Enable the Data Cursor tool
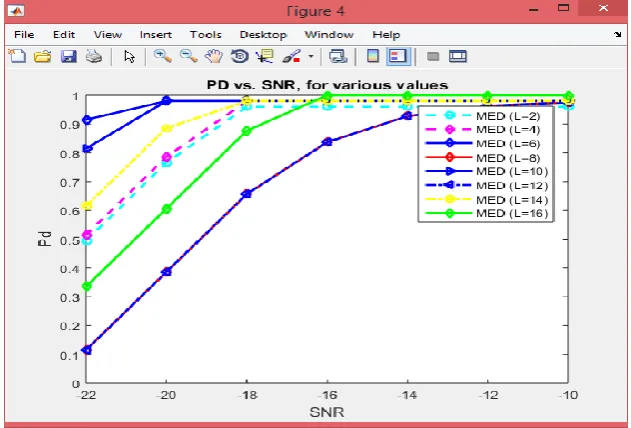This screenshot has width=631, height=428. pyautogui.click(x=265, y=56)
